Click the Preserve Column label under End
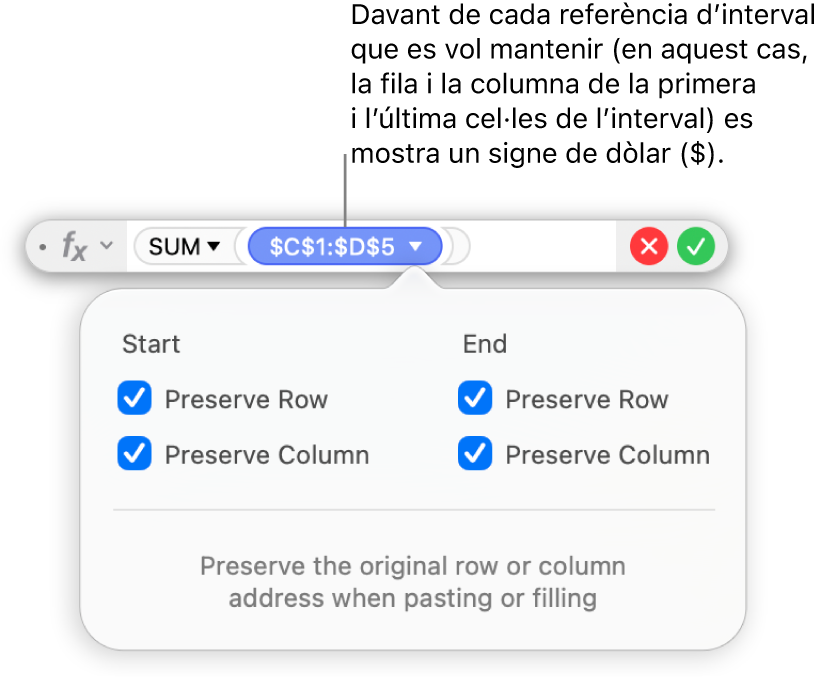Viewport: 830px width, 678px height. tap(607, 455)
